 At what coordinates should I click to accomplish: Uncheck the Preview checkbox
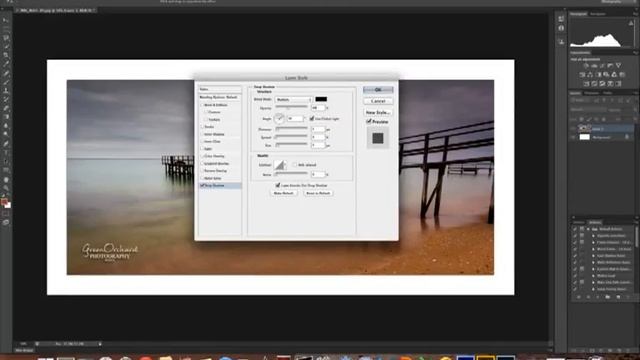(x=369, y=122)
